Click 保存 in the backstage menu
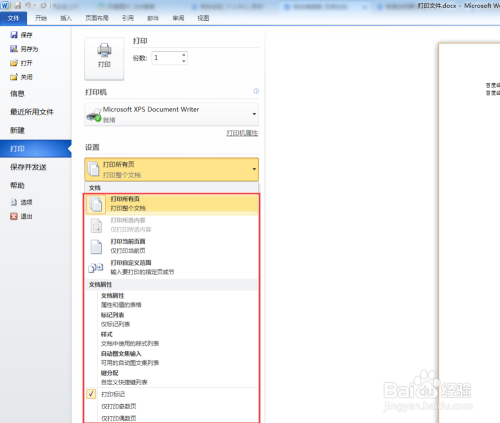Viewport: 500px width, 423px height. click(x=21, y=35)
